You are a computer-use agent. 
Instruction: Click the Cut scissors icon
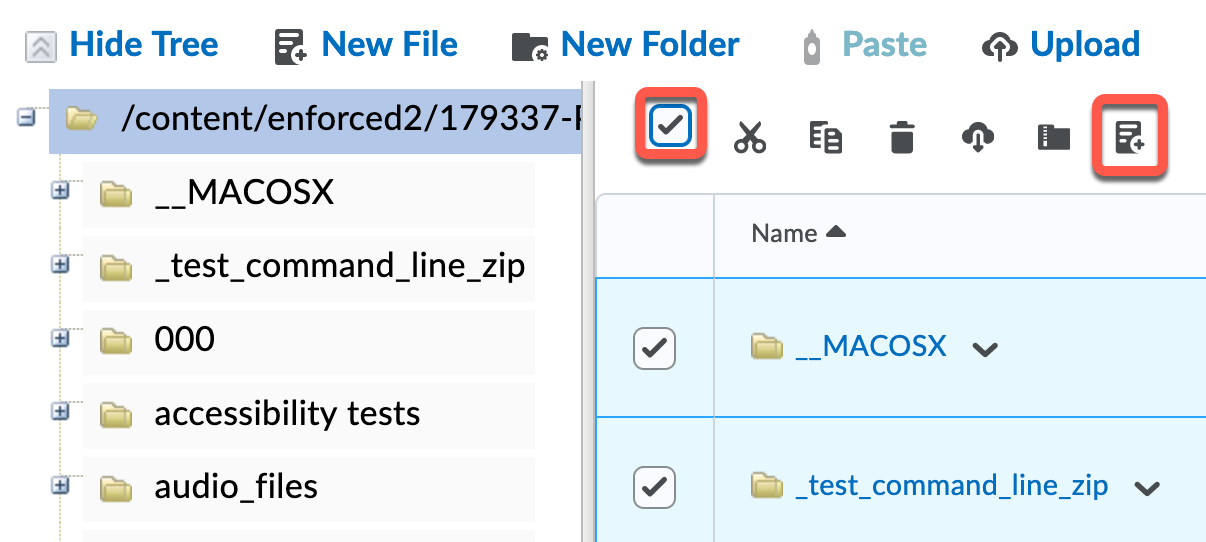tap(749, 137)
